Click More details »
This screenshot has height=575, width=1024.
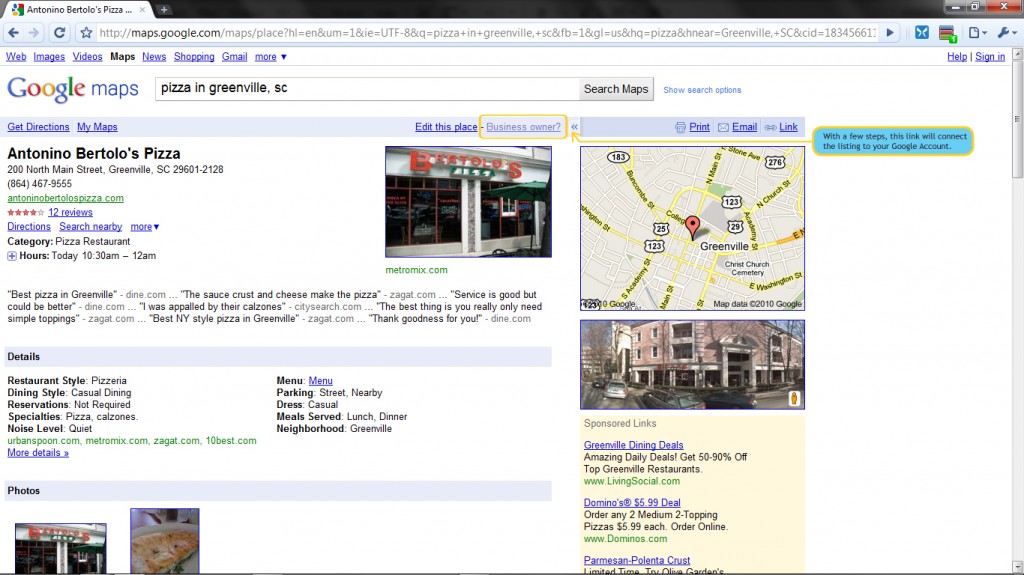[38, 453]
